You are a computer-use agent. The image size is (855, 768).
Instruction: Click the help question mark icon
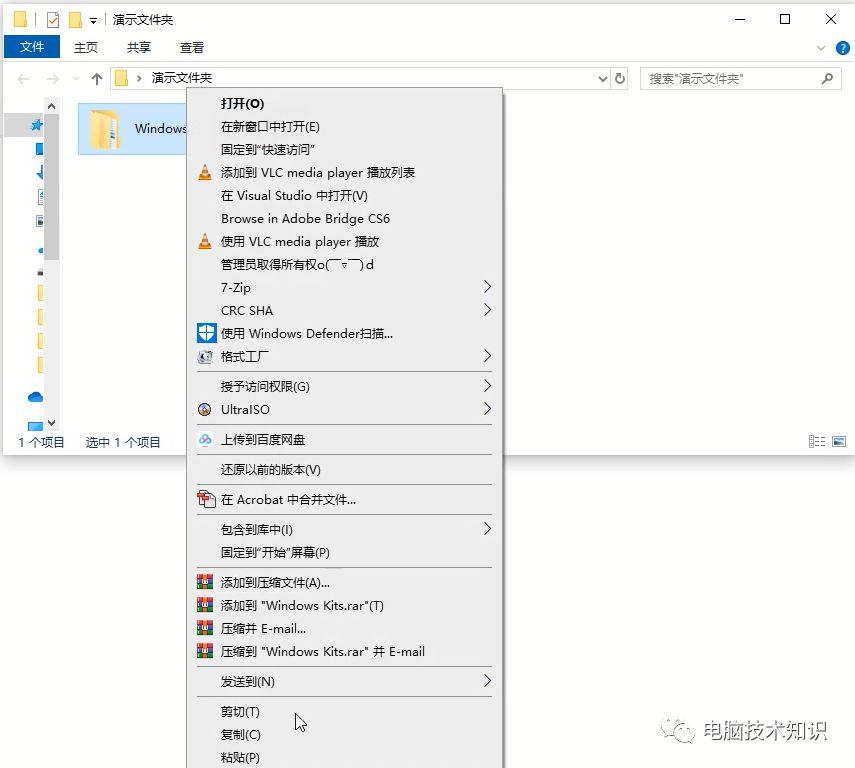[x=842, y=48]
